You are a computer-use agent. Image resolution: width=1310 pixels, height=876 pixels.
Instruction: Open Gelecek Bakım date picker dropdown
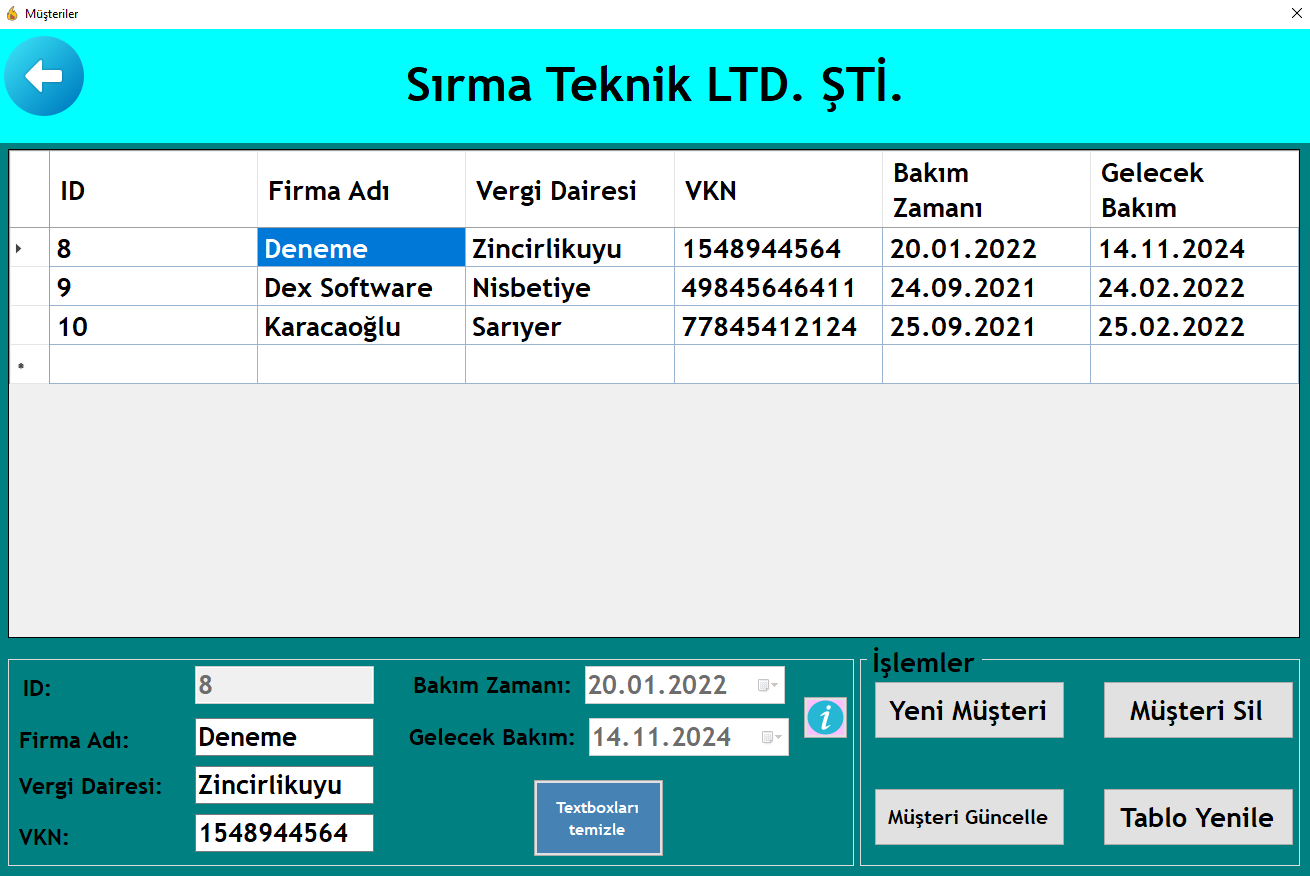coord(772,737)
